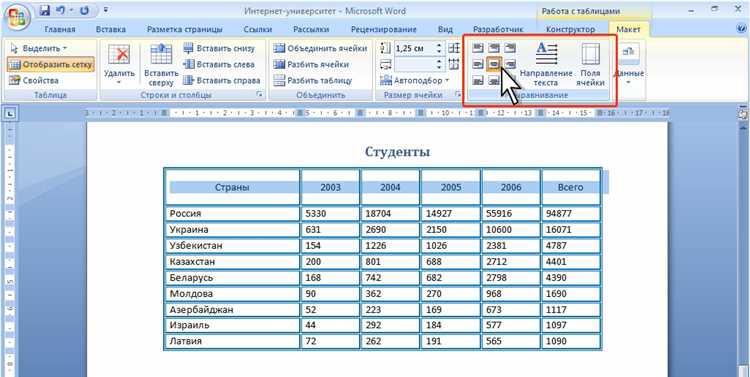Image resolution: width=750 pixels, height=377 pixels.
Task: Align cell text center right
Action: point(510,64)
